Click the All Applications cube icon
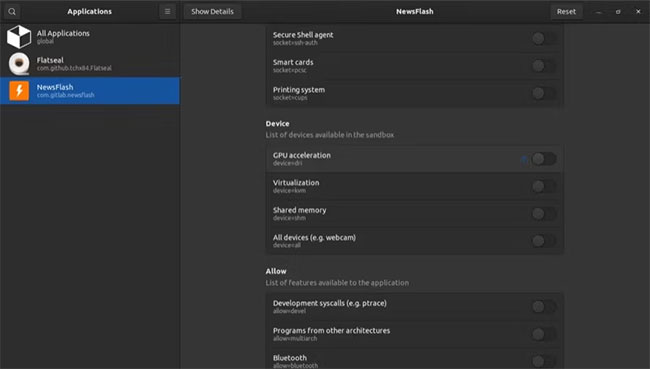650x369 pixels. pos(19,37)
